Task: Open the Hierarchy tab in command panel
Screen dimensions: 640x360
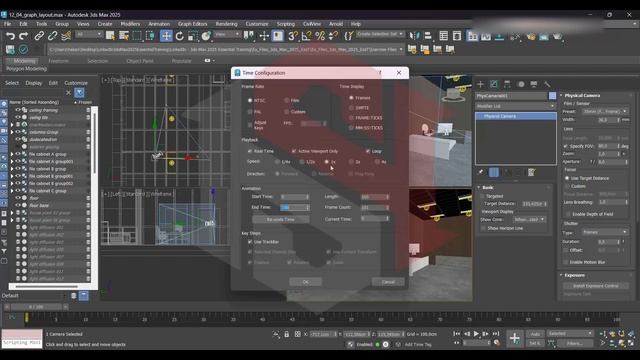Action: point(507,84)
